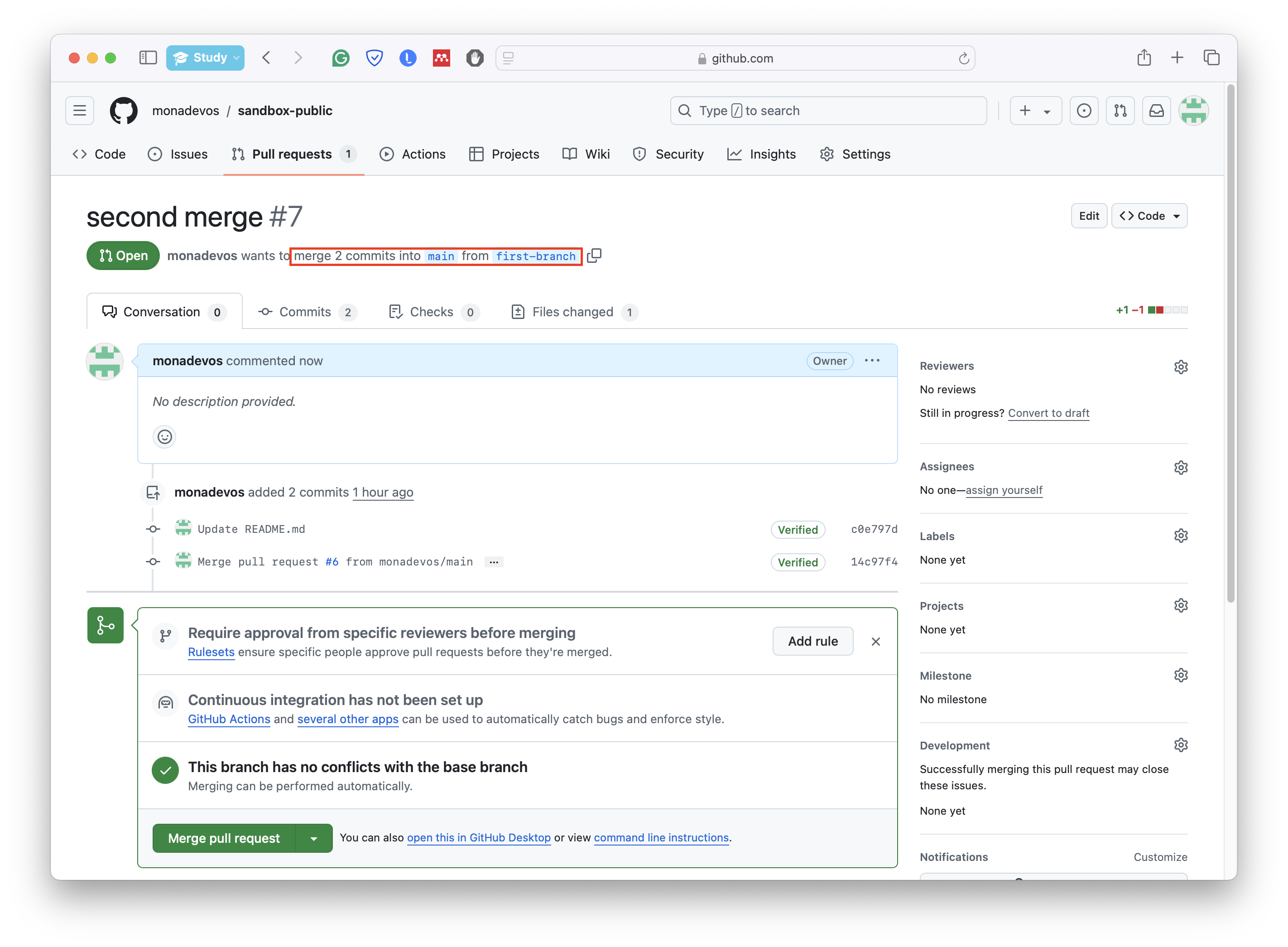Open the Safari share icon
The width and height of the screenshot is (1288, 947).
1144,58
